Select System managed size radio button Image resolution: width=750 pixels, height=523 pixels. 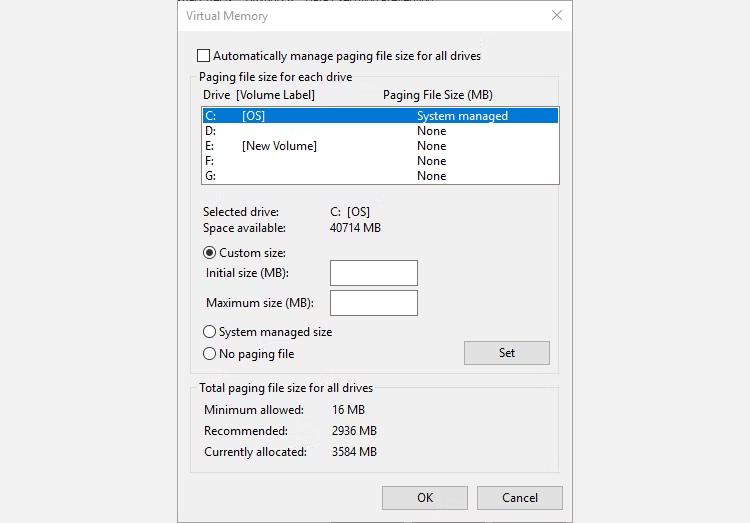pyautogui.click(x=210, y=332)
